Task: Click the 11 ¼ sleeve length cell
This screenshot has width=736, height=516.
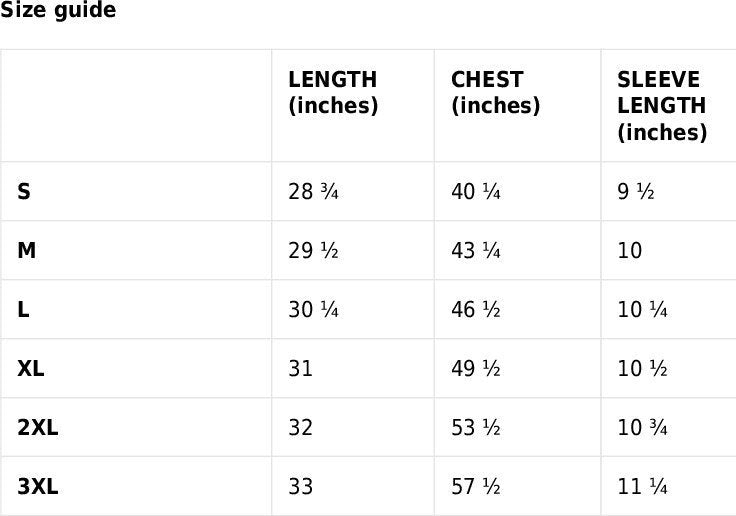Action: tap(642, 487)
